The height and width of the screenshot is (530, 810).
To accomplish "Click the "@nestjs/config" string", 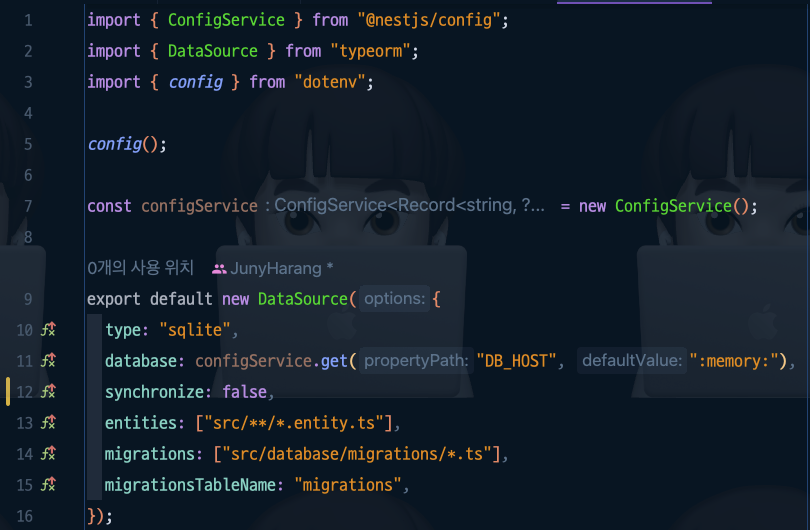I will pos(428,20).
